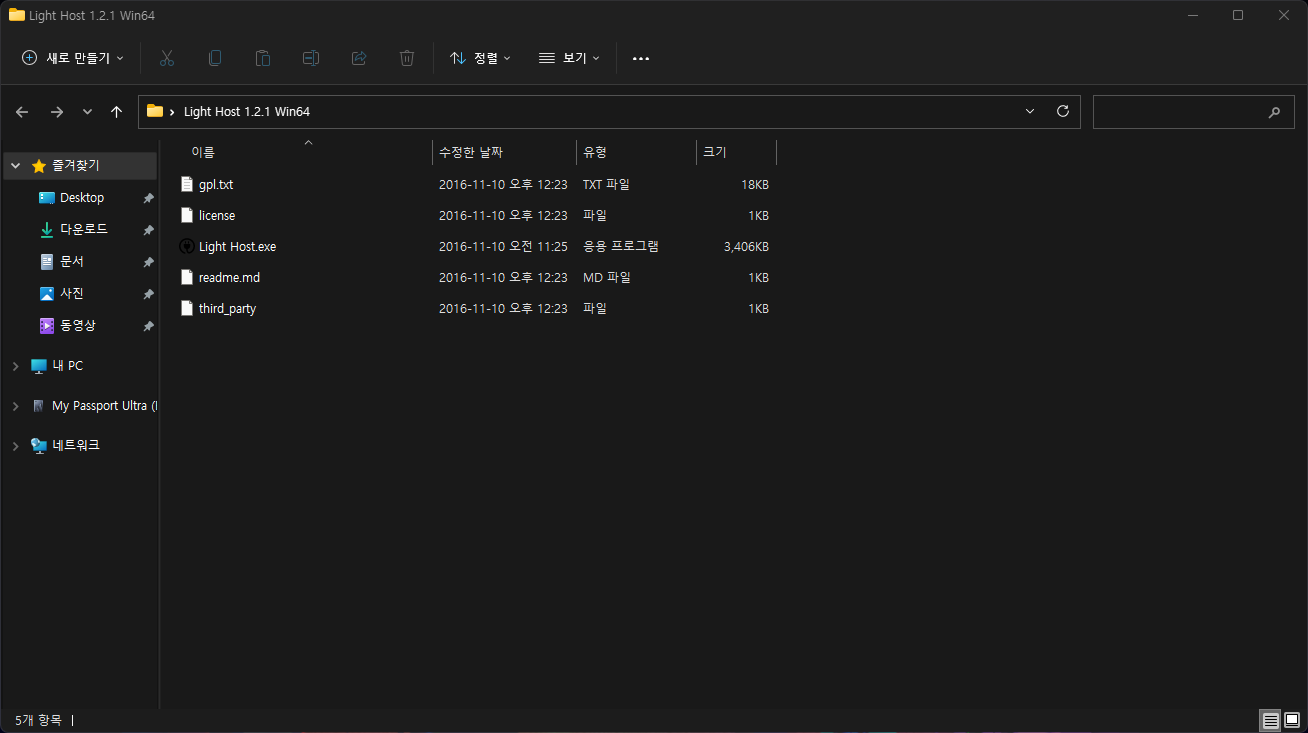The image size is (1308, 733).
Task: Click the Paste clipboard icon
Action: (x=263, y=58)
